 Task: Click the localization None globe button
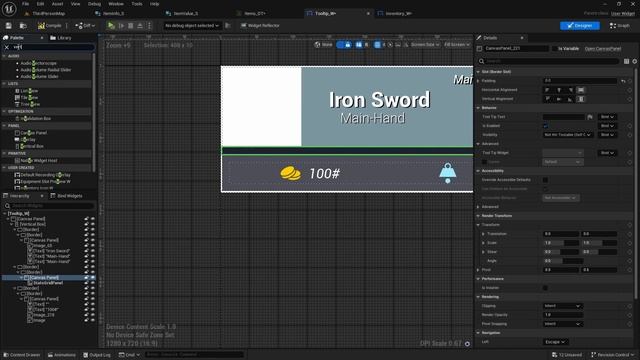point(324,45)
